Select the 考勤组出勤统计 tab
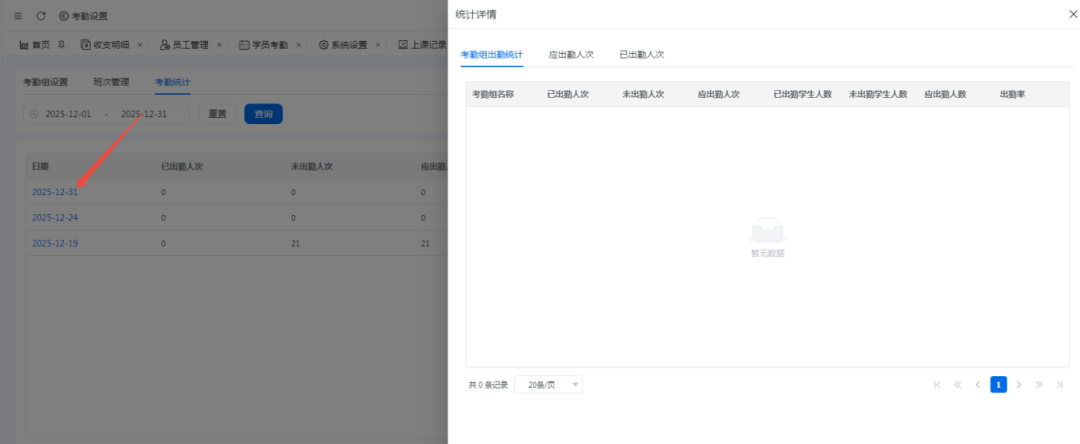 491,54
